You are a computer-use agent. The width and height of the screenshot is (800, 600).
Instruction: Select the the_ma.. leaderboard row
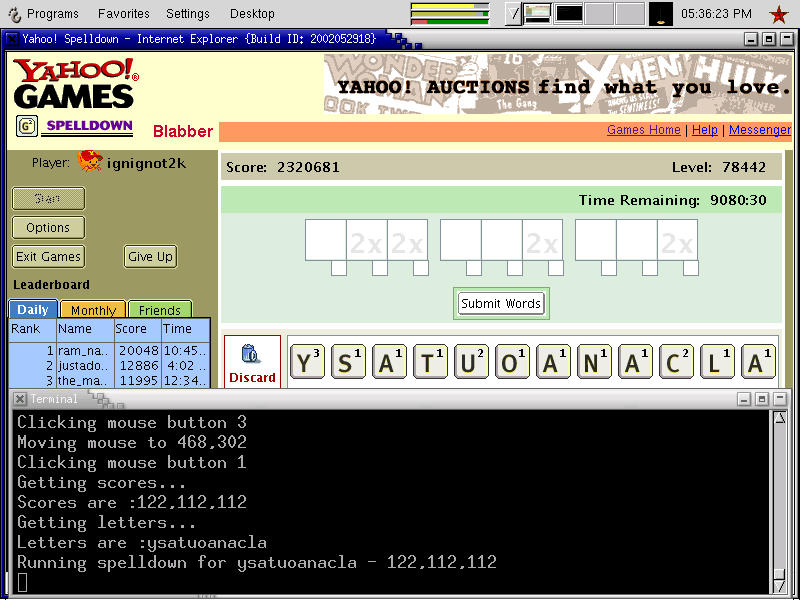pos(109,381)
